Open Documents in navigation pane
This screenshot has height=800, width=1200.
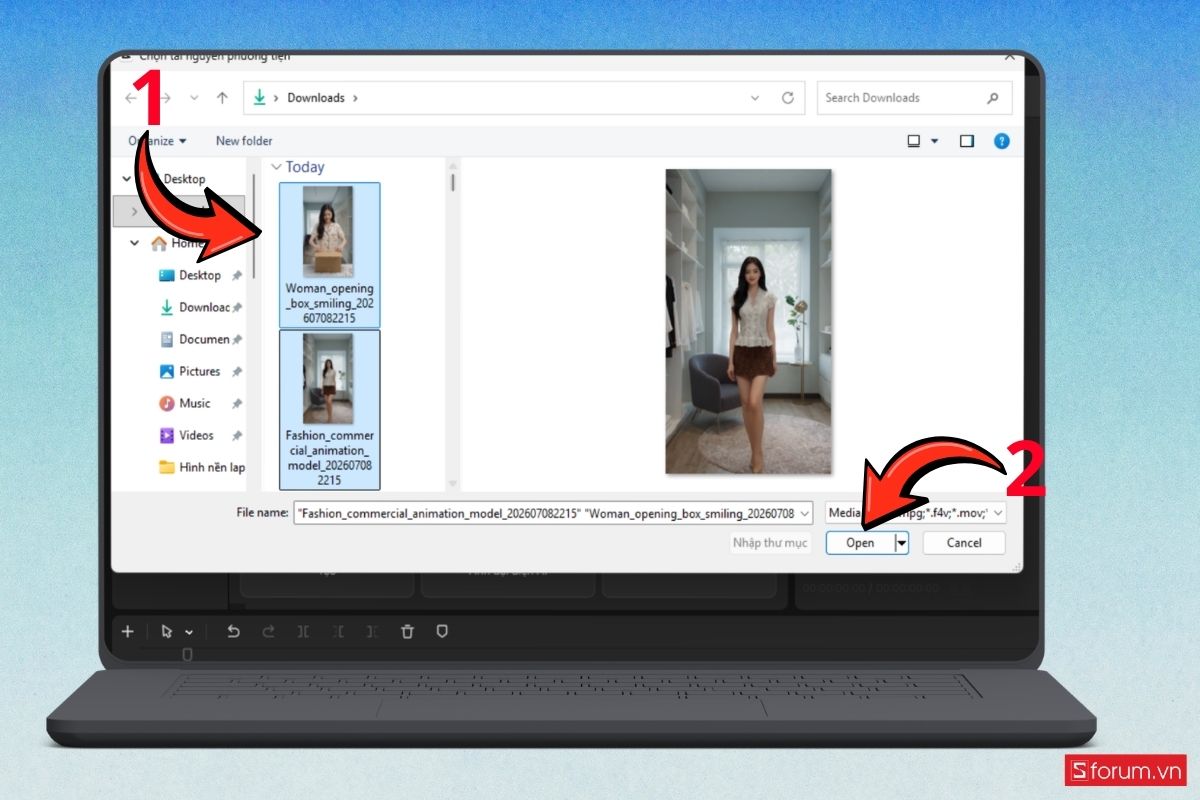[x=204, y=339]
